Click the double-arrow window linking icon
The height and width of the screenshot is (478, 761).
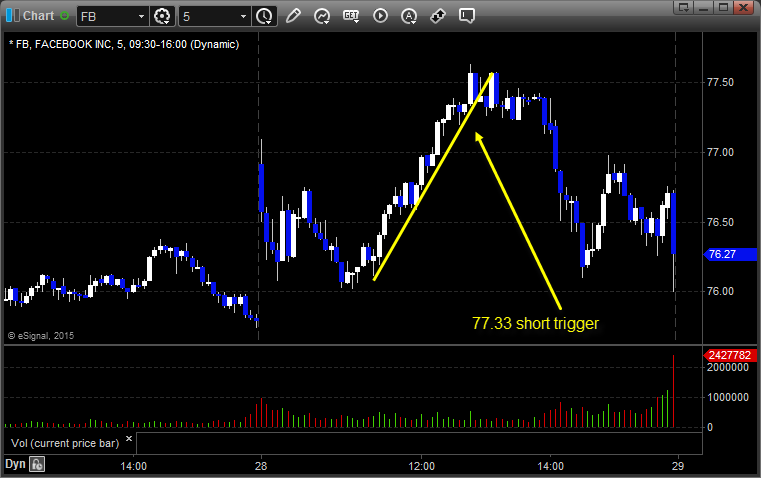(x=438, y=16)
